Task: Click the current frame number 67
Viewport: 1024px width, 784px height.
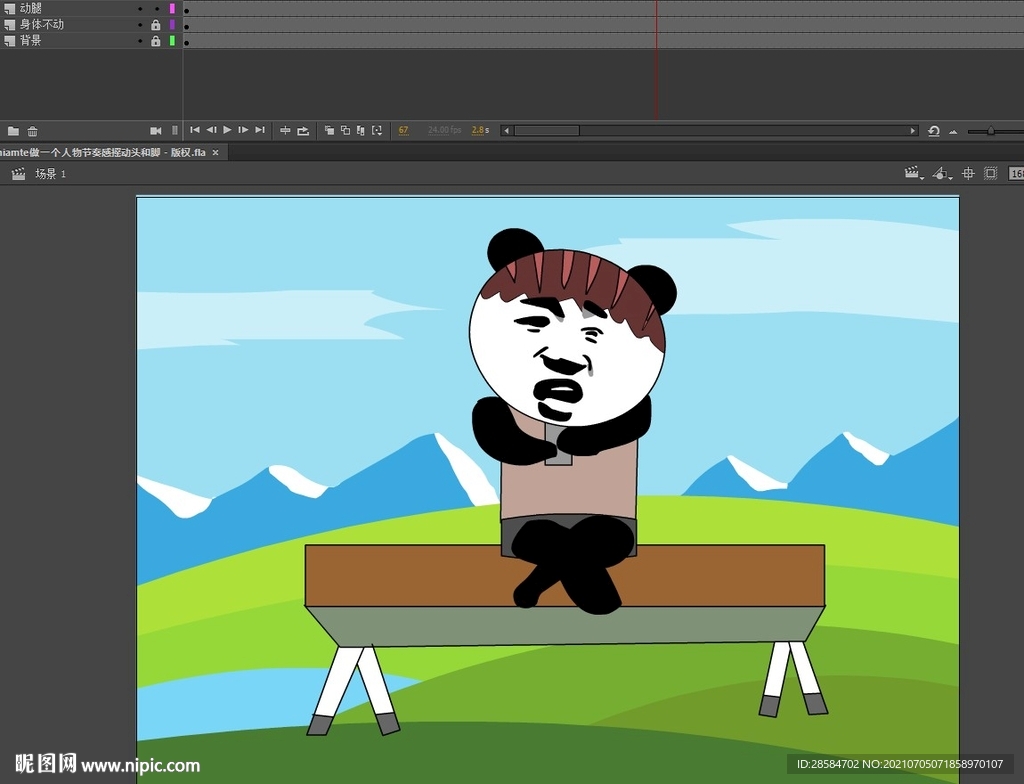Action: tap(404, 130)
